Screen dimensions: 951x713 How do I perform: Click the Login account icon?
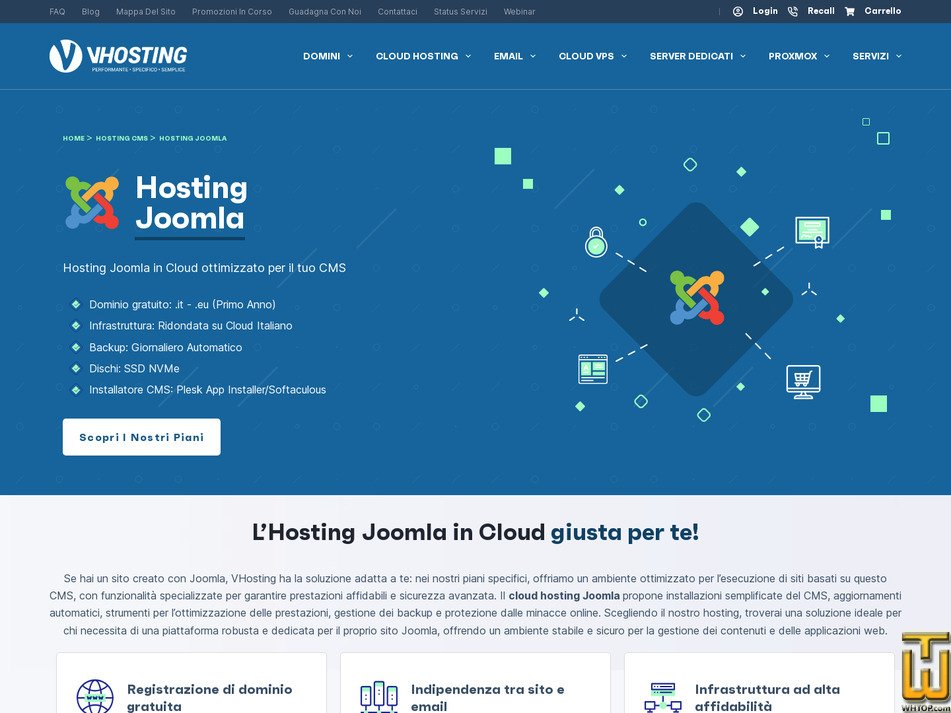pyautogui.click(x=737, y=11)
